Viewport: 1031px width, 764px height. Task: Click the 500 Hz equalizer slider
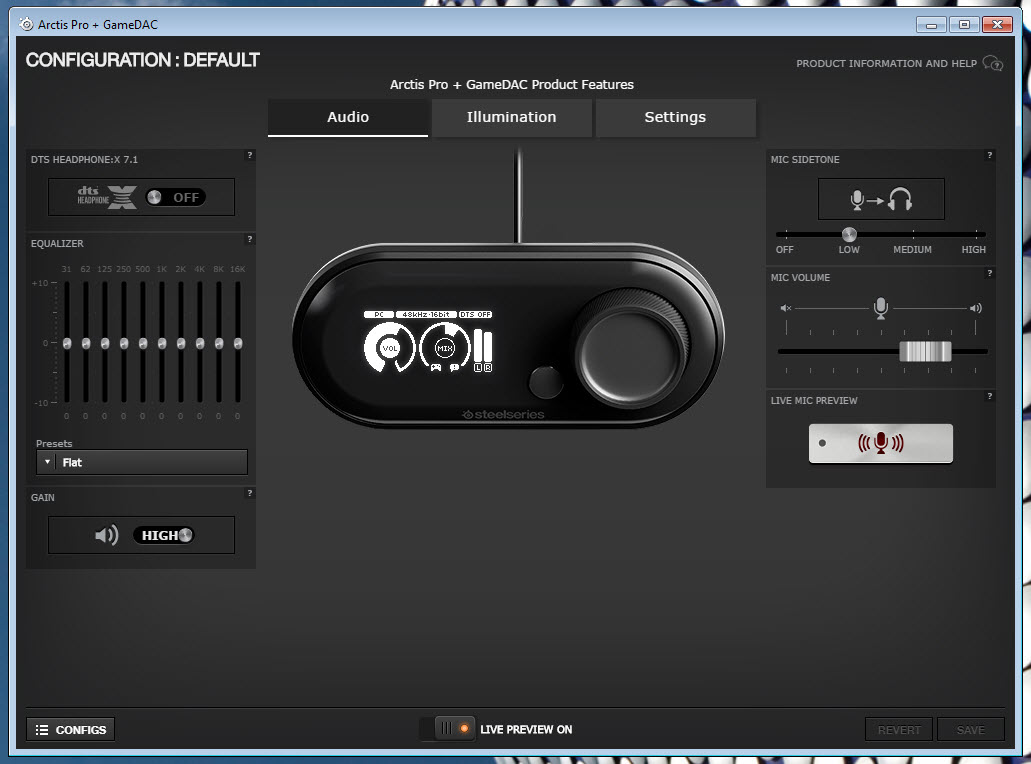pyautogui.click(x=143, y=343)
